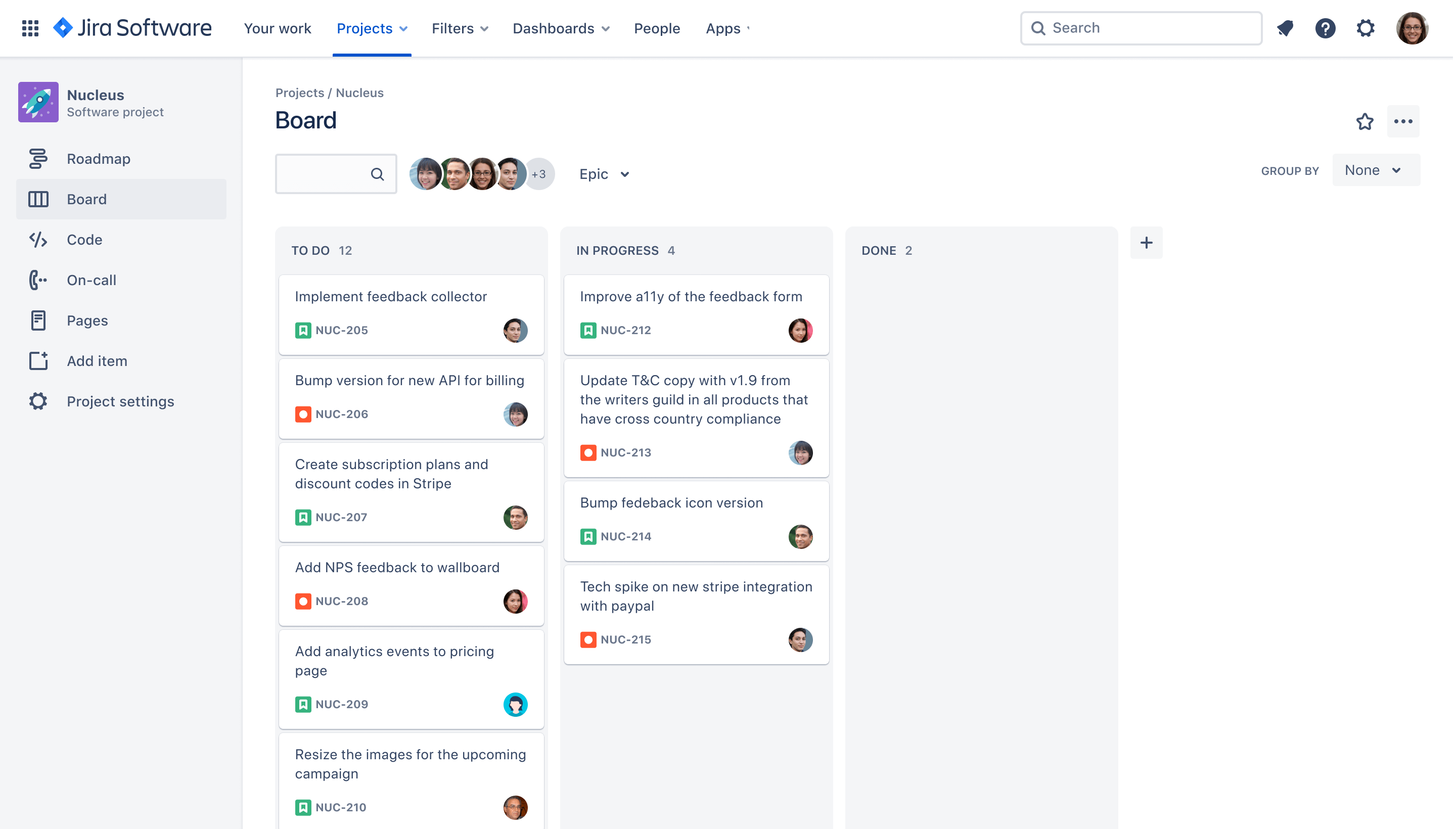Click the Project settings icon in sidebar
The height and width of the screenshot is (829, 1456).
pos(37,400)
